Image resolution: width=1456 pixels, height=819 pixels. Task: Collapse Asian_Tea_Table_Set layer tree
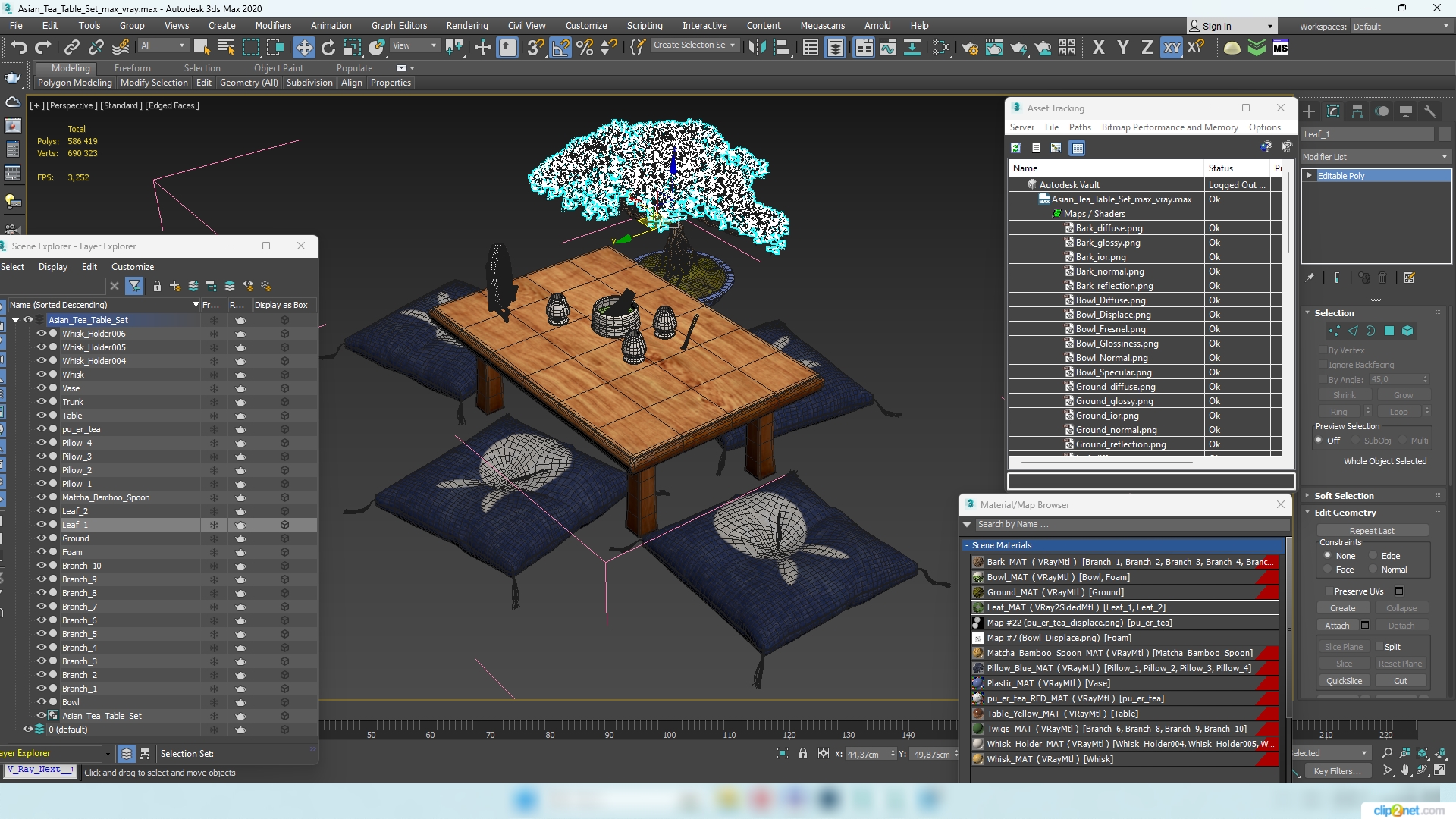coord(15,320)
